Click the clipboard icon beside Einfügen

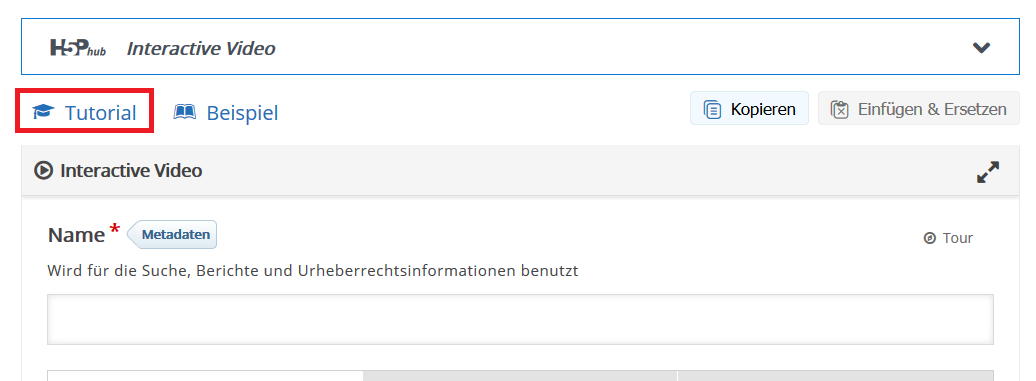(x=839, y=109)
